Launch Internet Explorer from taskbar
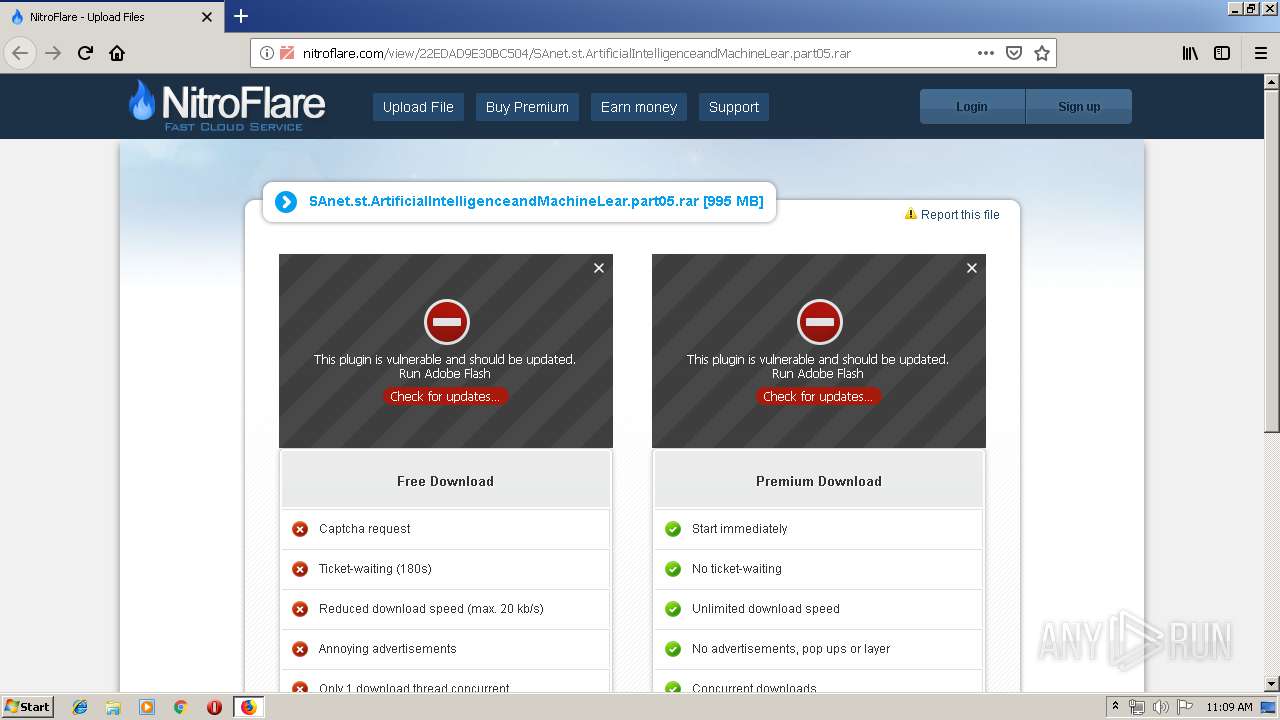This screenshot has width=1280, height=720. pos(80,707)
